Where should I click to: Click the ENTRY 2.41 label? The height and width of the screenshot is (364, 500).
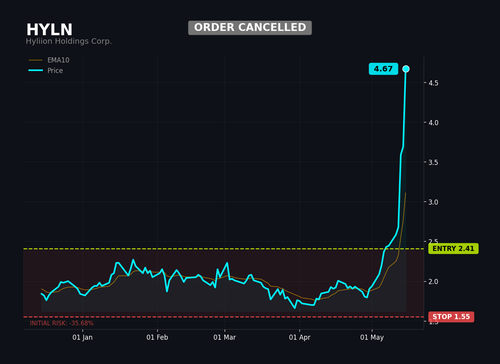(453, 249)
